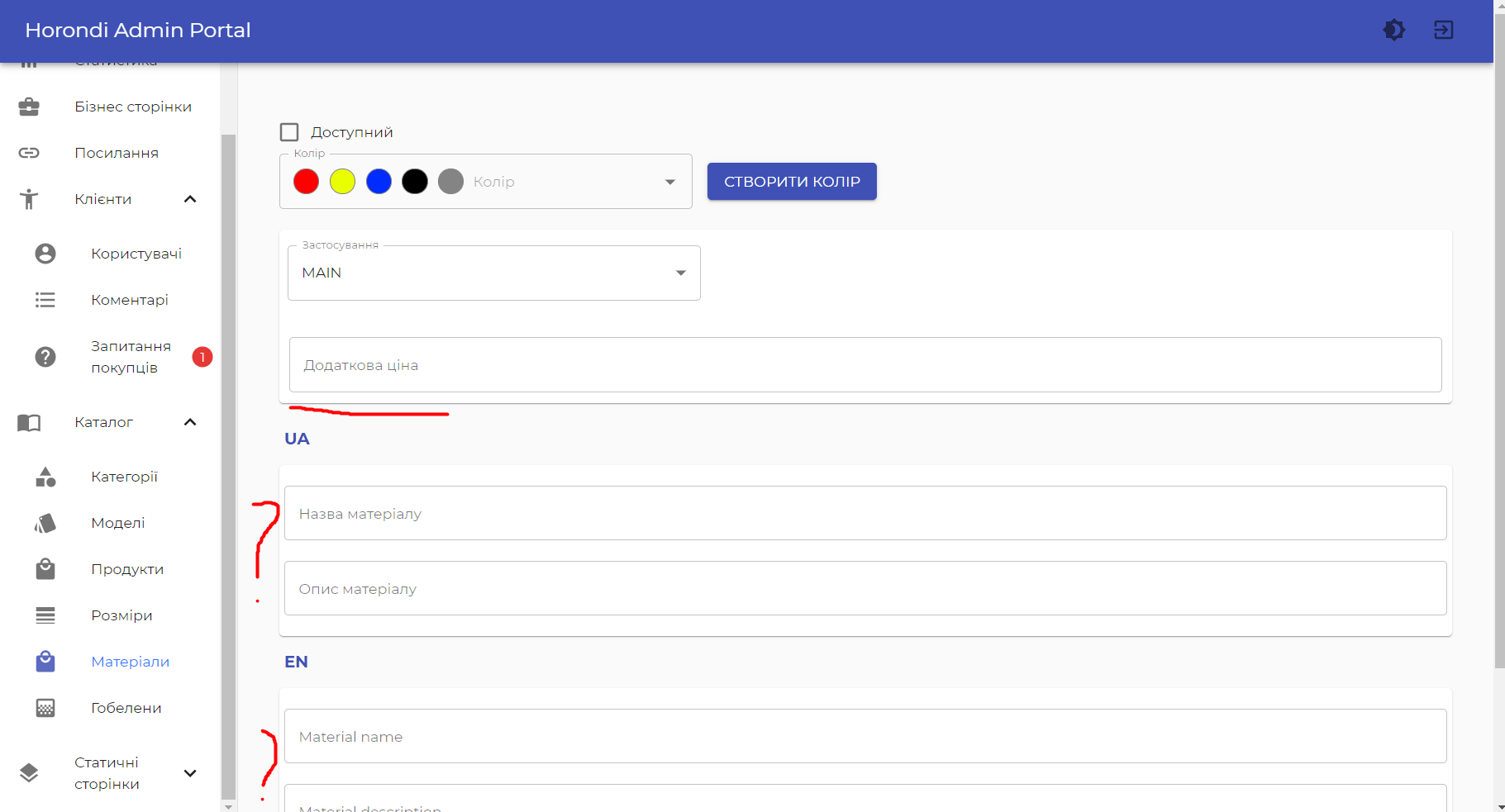The height and width of the screenshot is (812, 1505).
Task: Open the Застосування dropdown showing MAIN
Action: (494, 273)
